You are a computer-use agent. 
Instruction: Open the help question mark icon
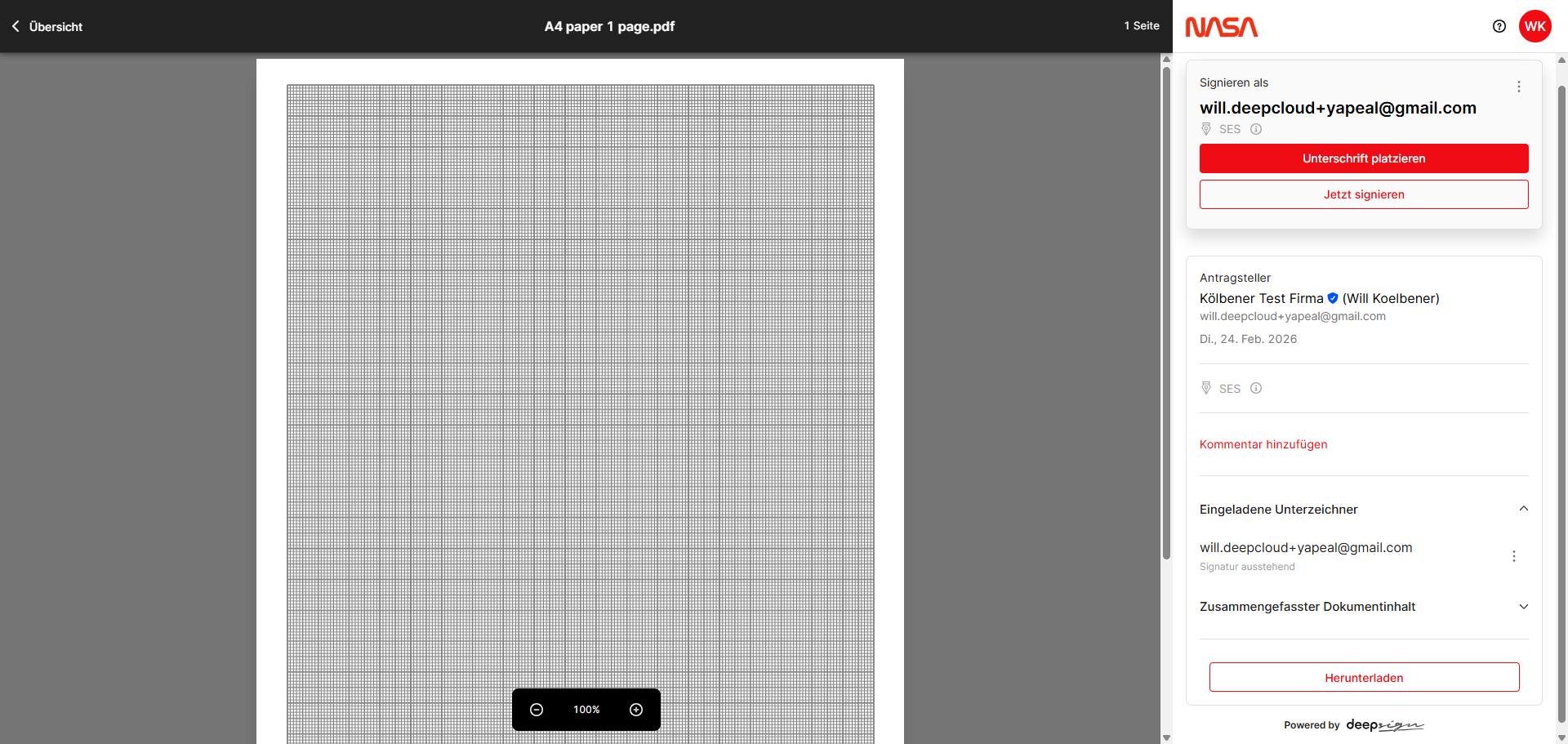pyautogui.click(x=1499, y=26)
